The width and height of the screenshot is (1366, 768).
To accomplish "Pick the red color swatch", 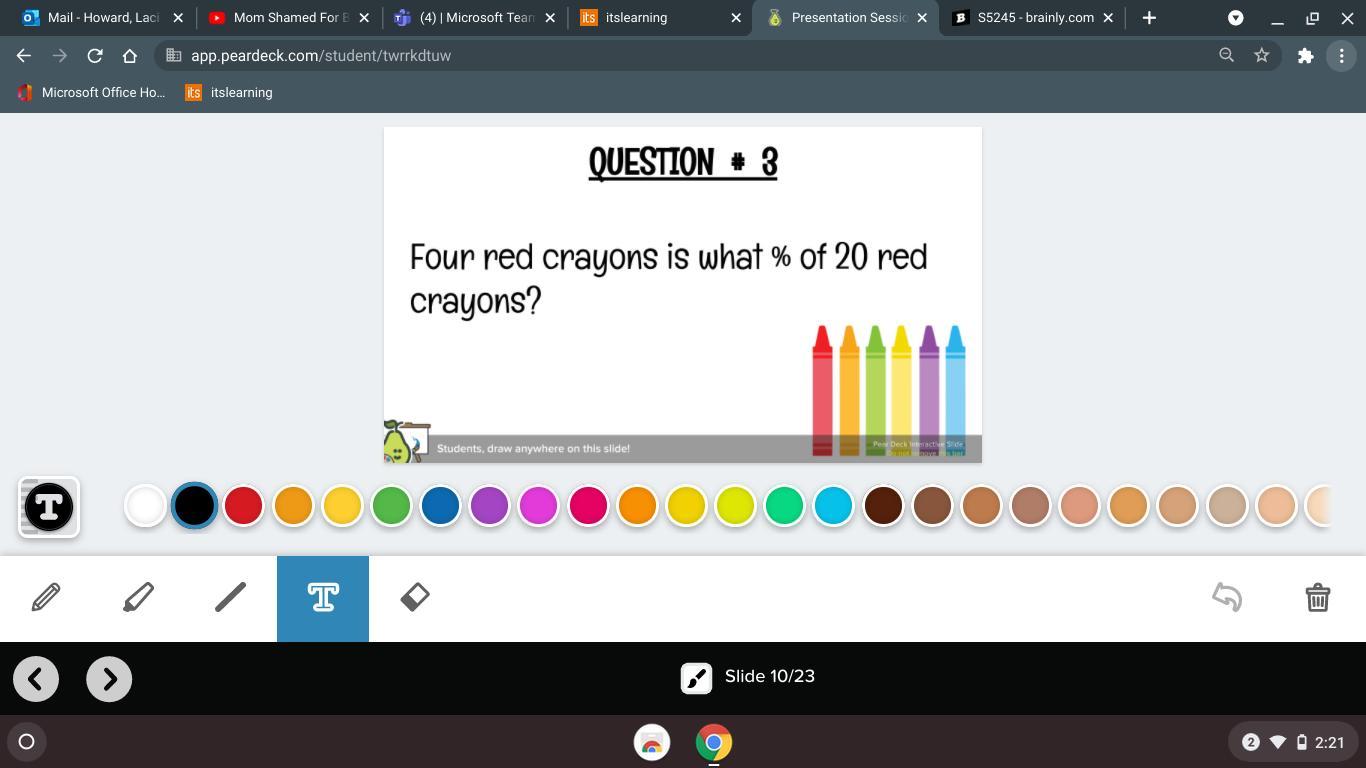I will point(243,506).
